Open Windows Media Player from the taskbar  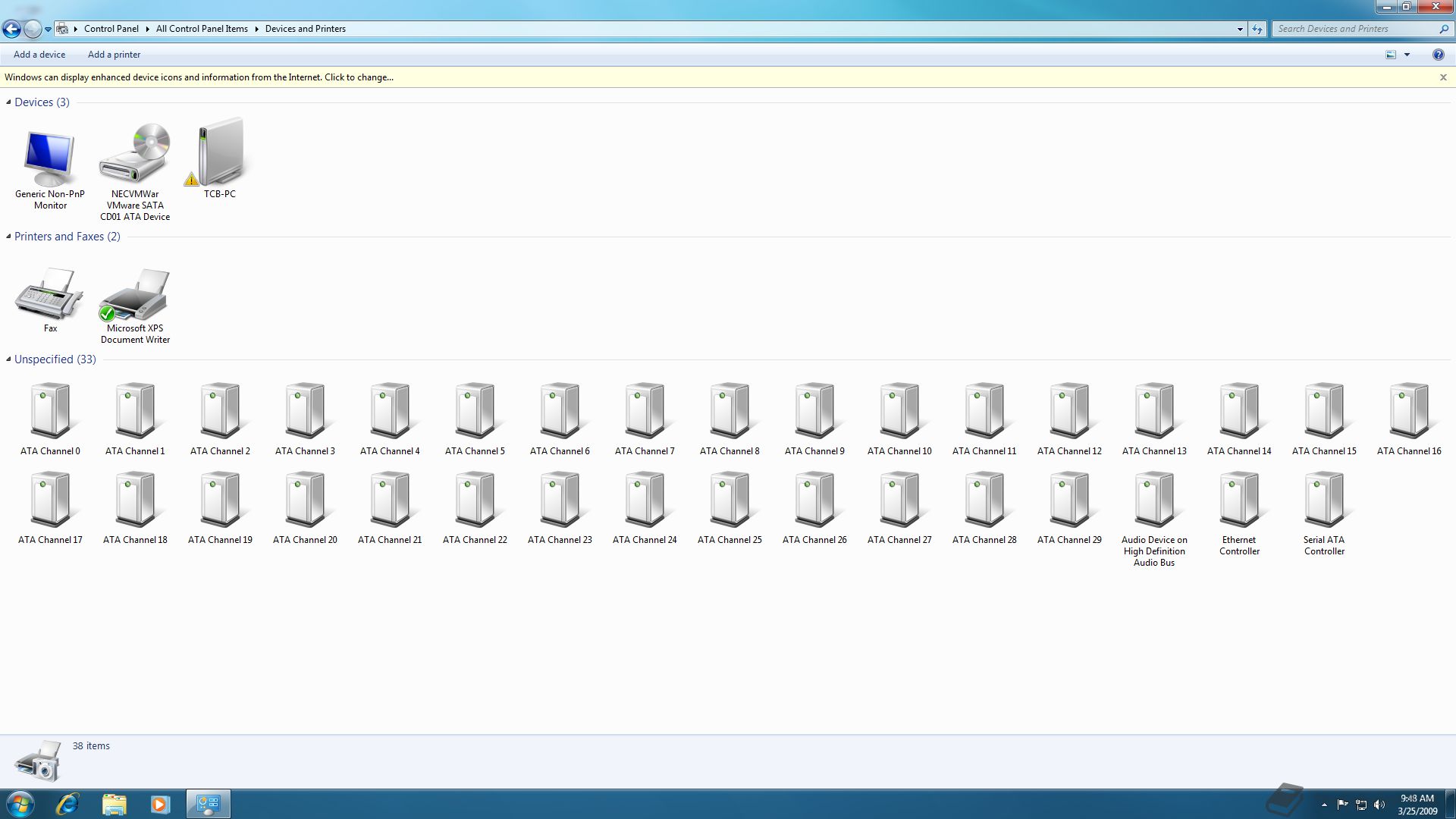[x=160, y=805]
